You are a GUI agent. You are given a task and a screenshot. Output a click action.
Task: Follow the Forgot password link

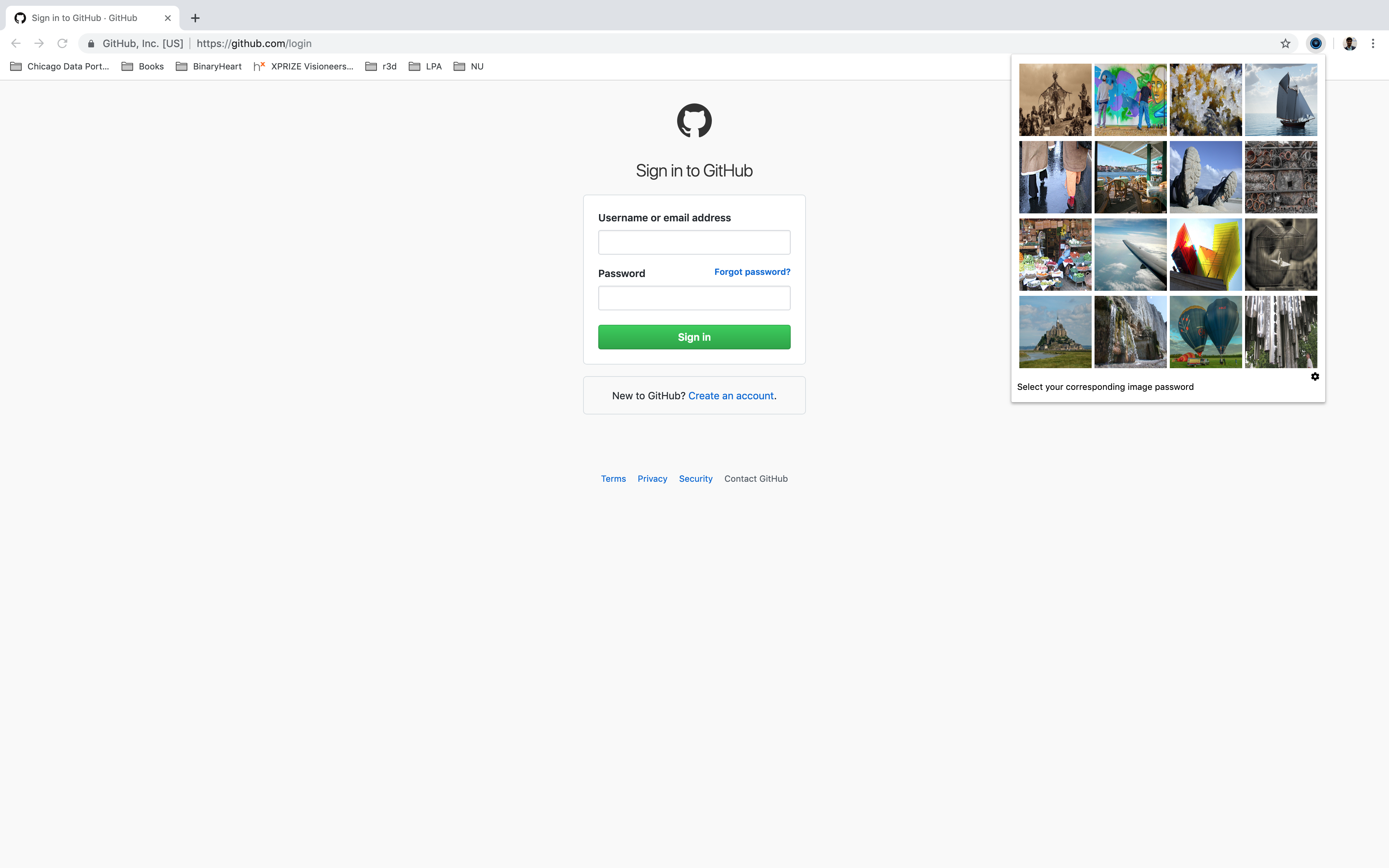coord(752,272)
